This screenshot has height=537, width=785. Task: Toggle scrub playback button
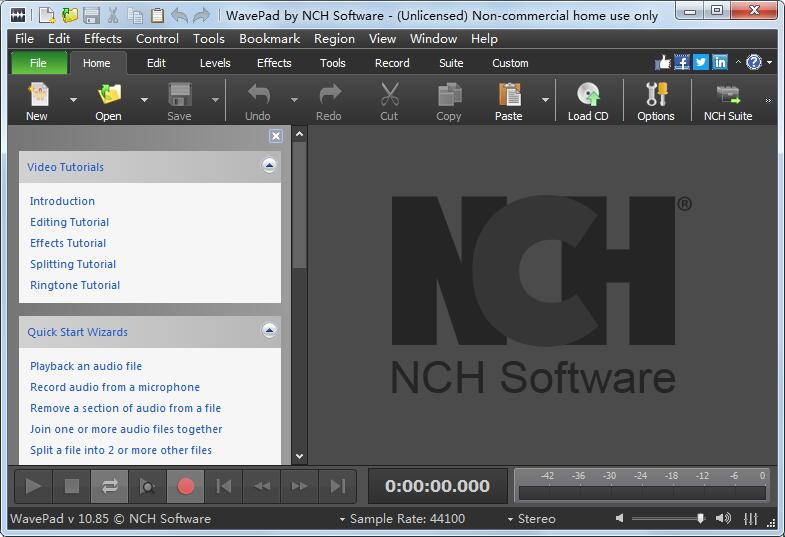click(147, 486)
